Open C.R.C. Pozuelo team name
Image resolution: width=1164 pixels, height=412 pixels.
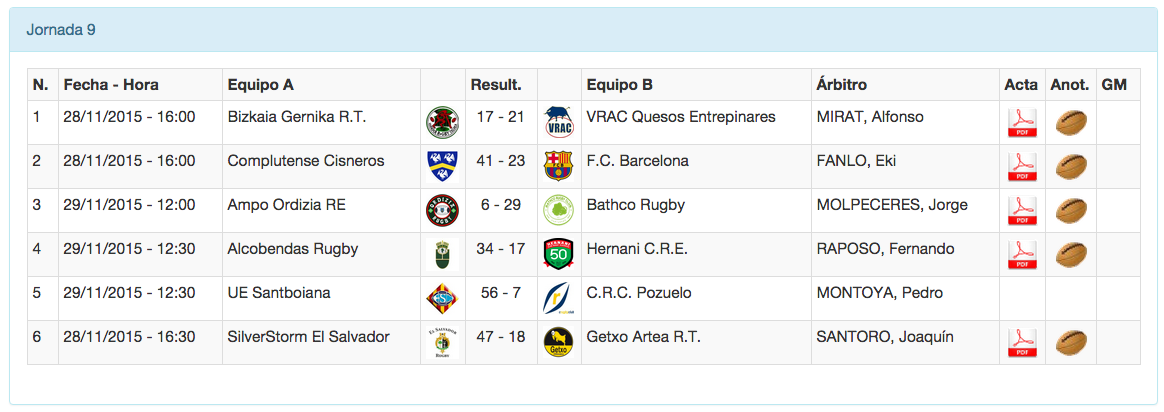(x=639, y=293)
